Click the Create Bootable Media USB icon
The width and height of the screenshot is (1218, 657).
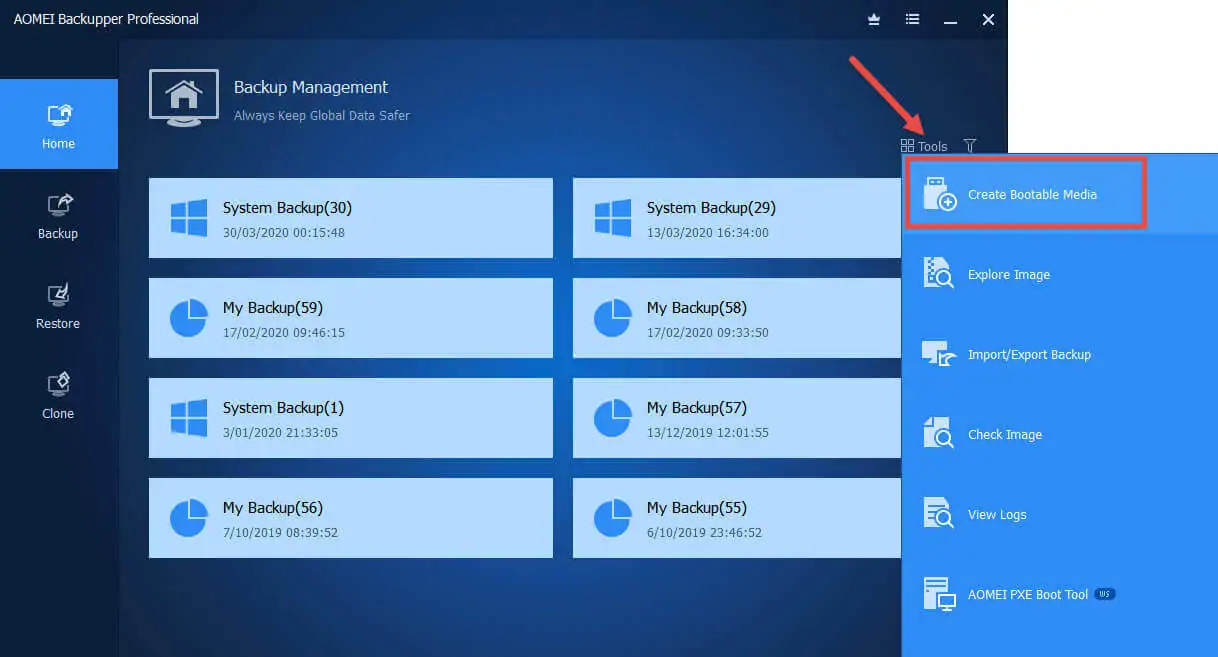(939, 194)
